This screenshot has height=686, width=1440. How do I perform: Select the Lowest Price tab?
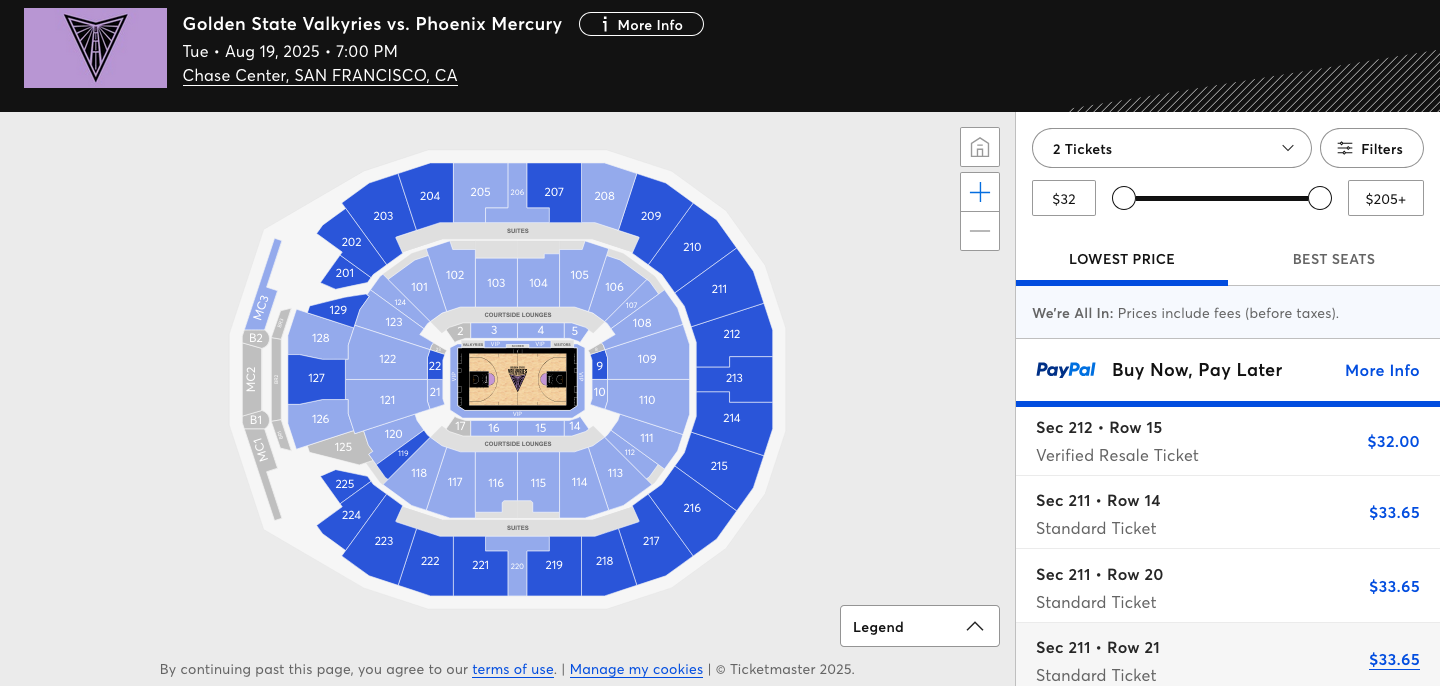pos(1122,259)
